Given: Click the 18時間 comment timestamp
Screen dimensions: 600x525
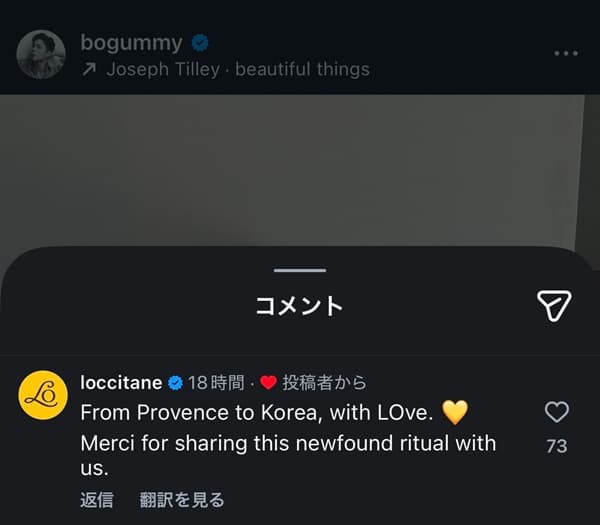Looking at the screenshot, I should tap(216, 383).
